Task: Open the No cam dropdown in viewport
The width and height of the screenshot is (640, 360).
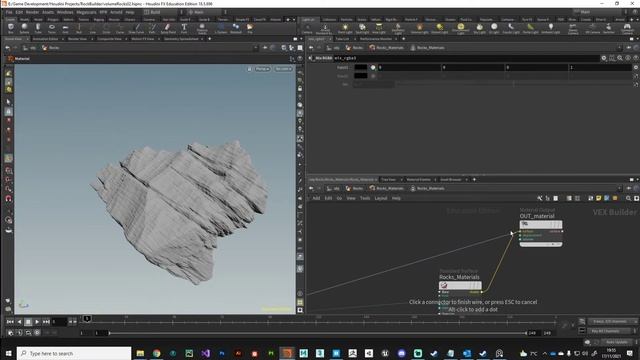Action: 284,69
